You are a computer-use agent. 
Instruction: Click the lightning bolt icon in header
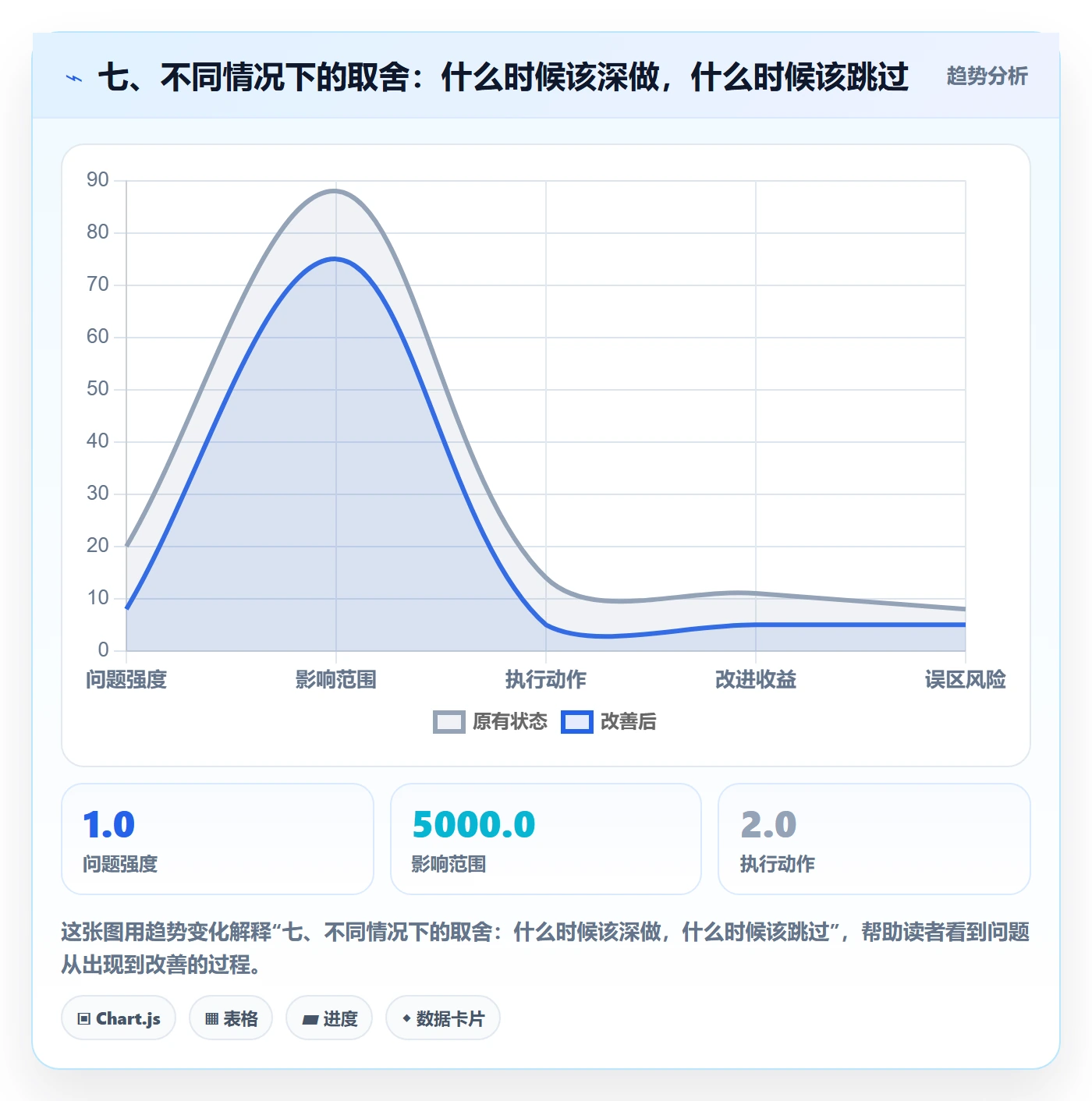[x=74, y=78]
